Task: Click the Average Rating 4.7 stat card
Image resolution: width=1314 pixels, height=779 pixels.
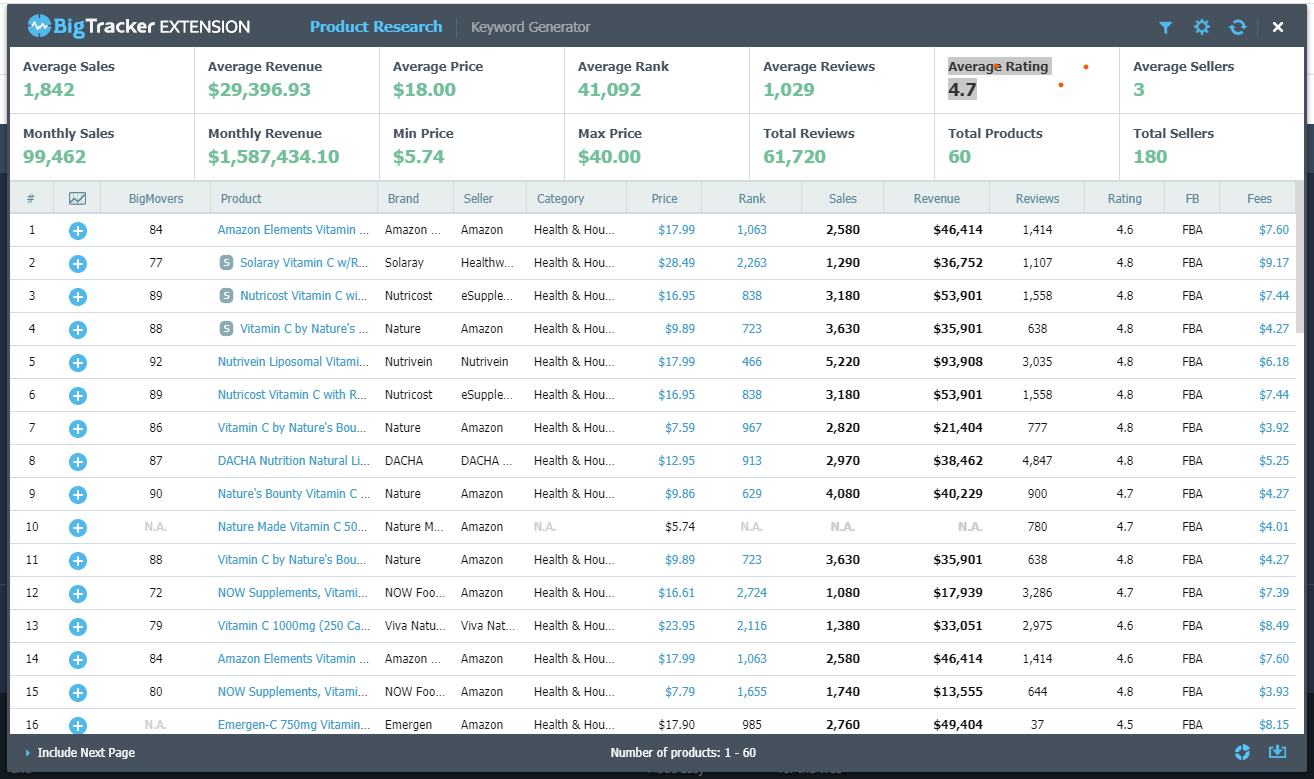Action: [x=1027, y=79]
